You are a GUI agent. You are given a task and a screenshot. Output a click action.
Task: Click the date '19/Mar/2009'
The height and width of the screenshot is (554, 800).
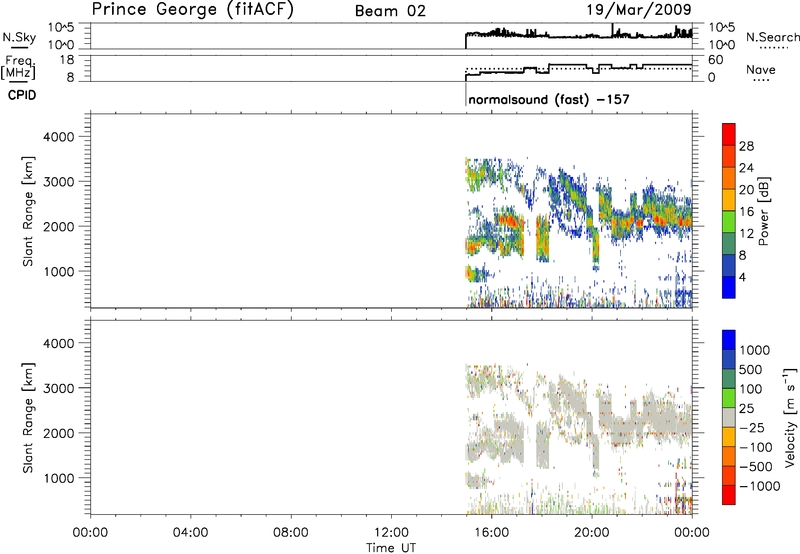(x=639, y=9)
